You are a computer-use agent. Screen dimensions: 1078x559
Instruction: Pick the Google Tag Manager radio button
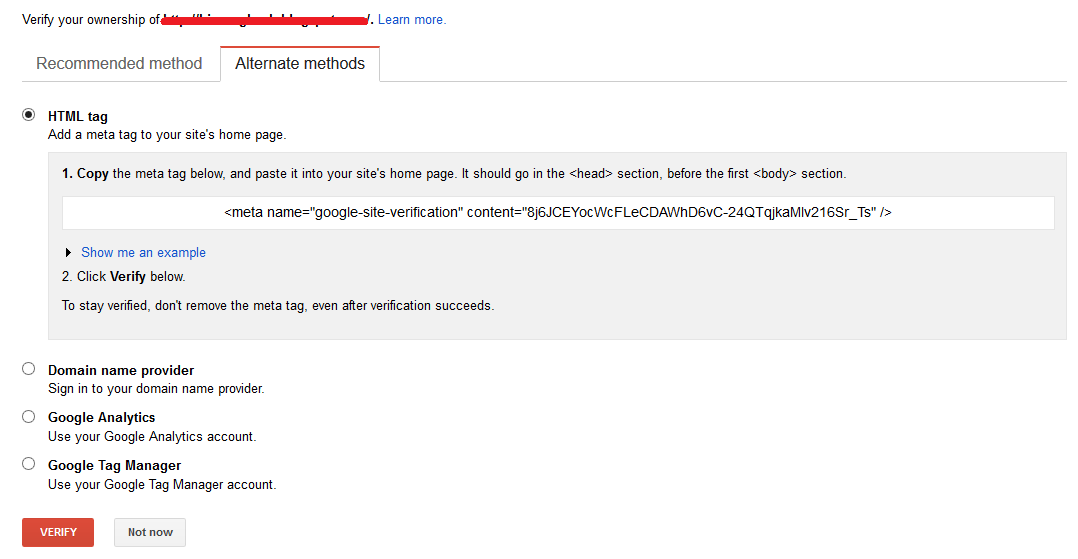point(28,464)
